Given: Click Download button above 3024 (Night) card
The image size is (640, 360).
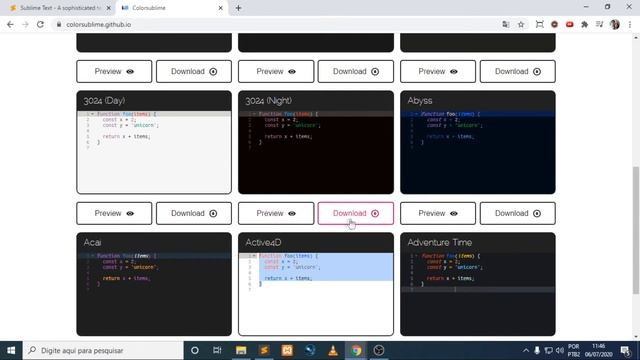Looking at the screenshot, I should click(356, 71).
